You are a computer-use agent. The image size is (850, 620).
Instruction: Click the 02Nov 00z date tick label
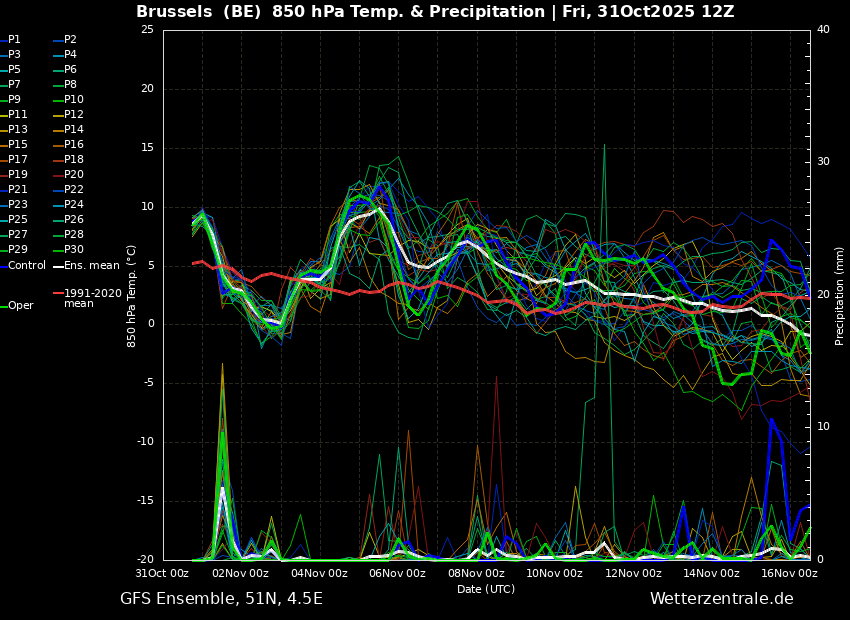(x=240, y=573)
